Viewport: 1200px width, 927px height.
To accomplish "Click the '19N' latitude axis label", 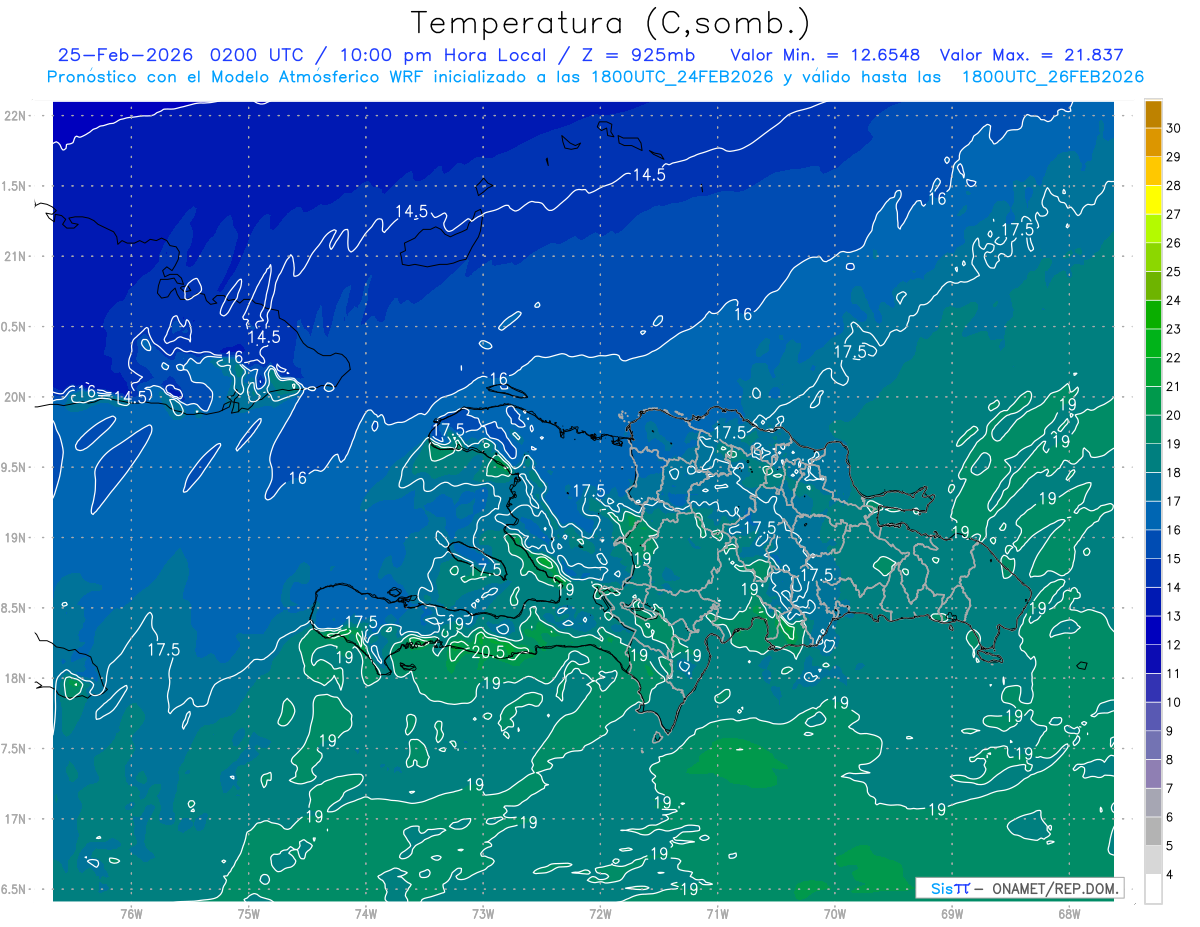I will (x=14, y=538).
